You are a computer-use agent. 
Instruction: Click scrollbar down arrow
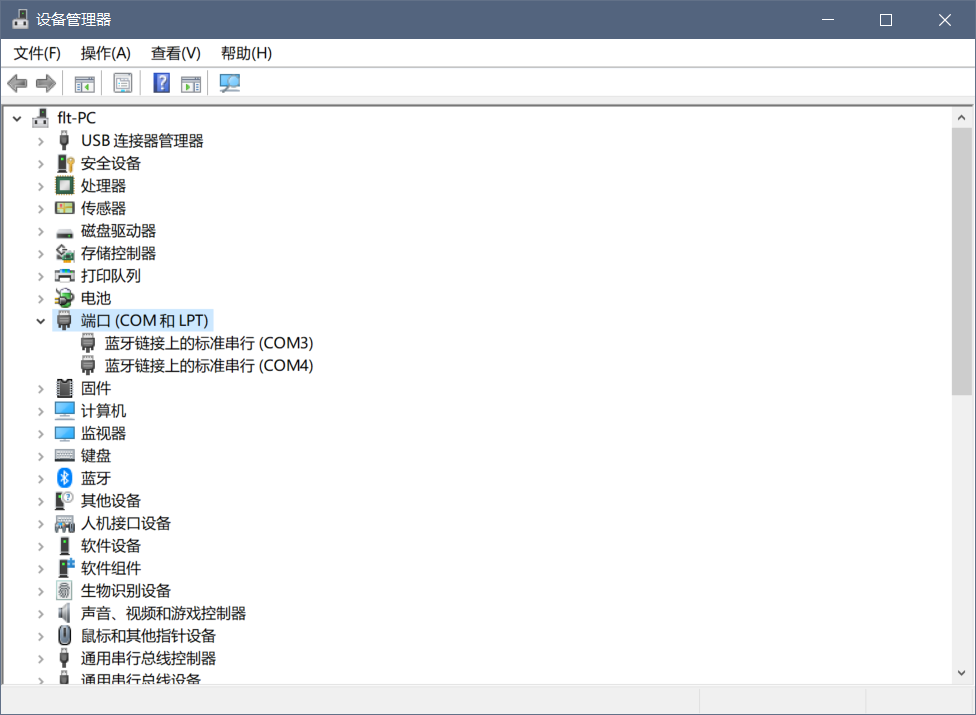click(962, 673)
